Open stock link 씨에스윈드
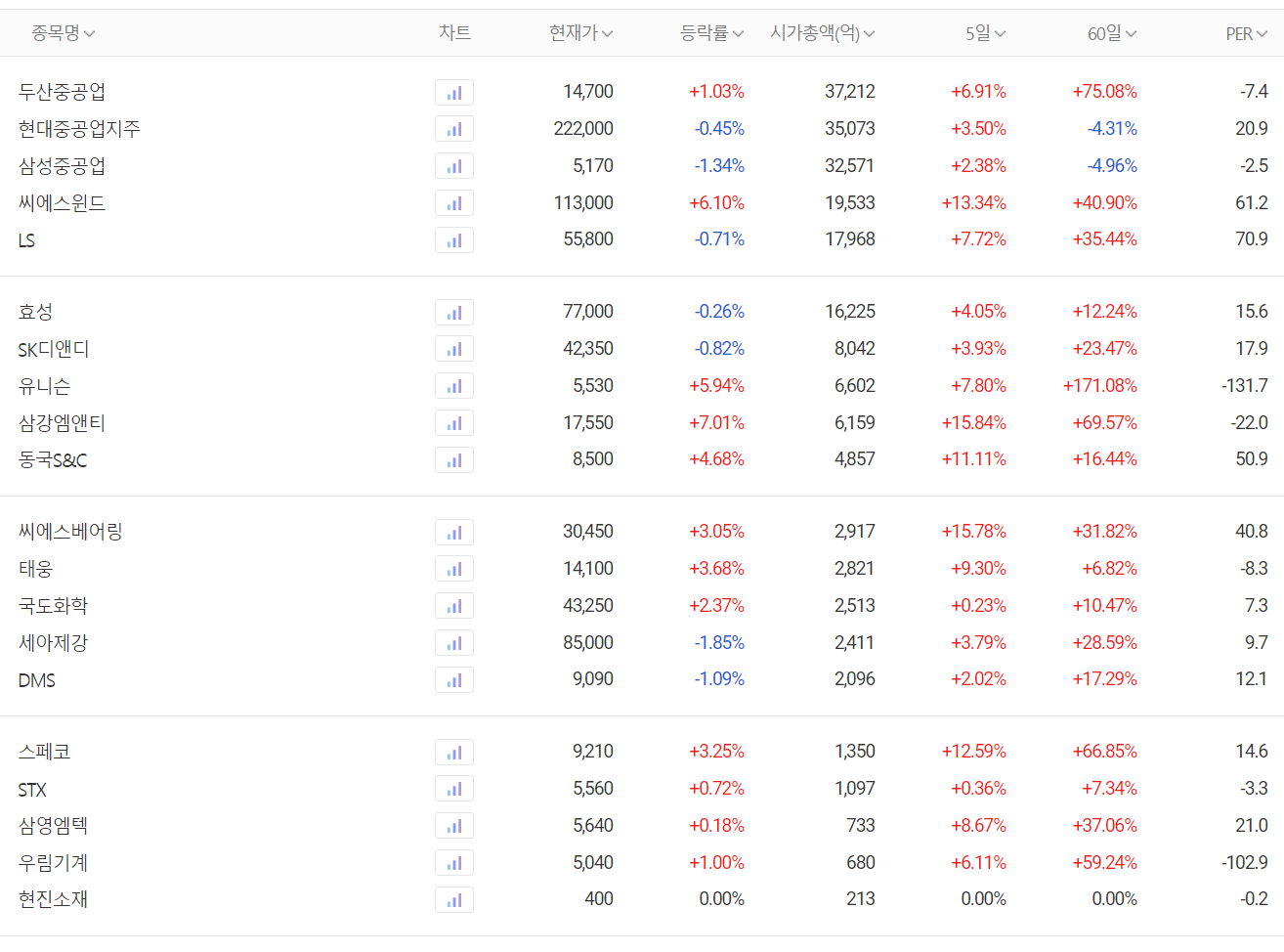The width and height of the screenshot is (1284, 952). [x=62, y=203]
